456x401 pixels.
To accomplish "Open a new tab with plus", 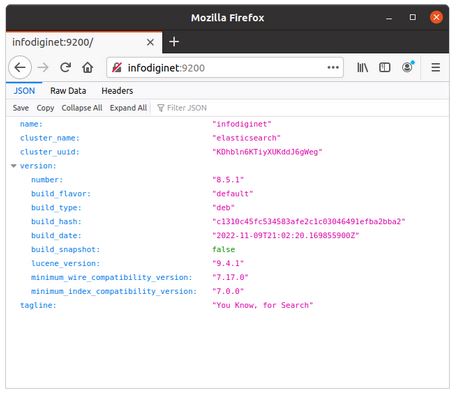I will [x=174, y=42].
